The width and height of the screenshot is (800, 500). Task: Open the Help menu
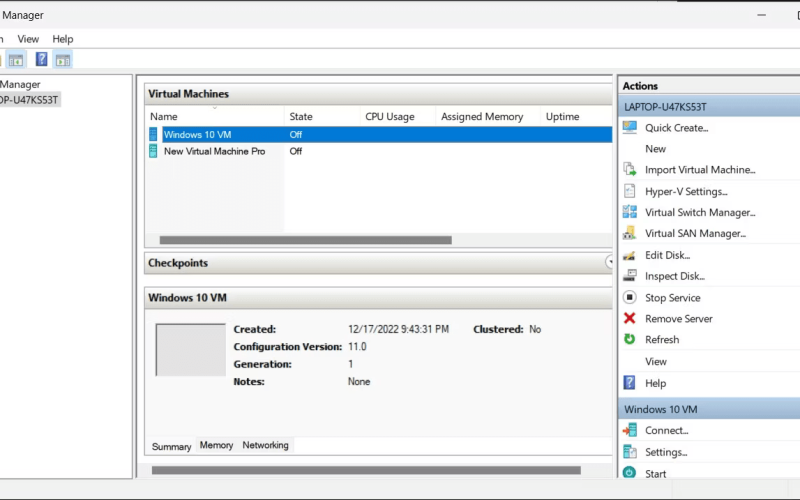[63, 39]
